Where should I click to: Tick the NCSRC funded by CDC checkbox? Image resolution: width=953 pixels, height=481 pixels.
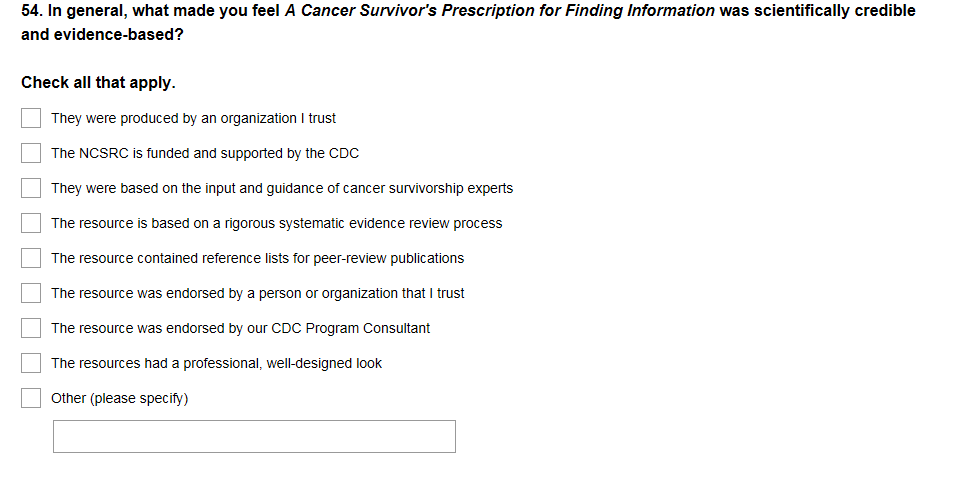coord(31,153)
